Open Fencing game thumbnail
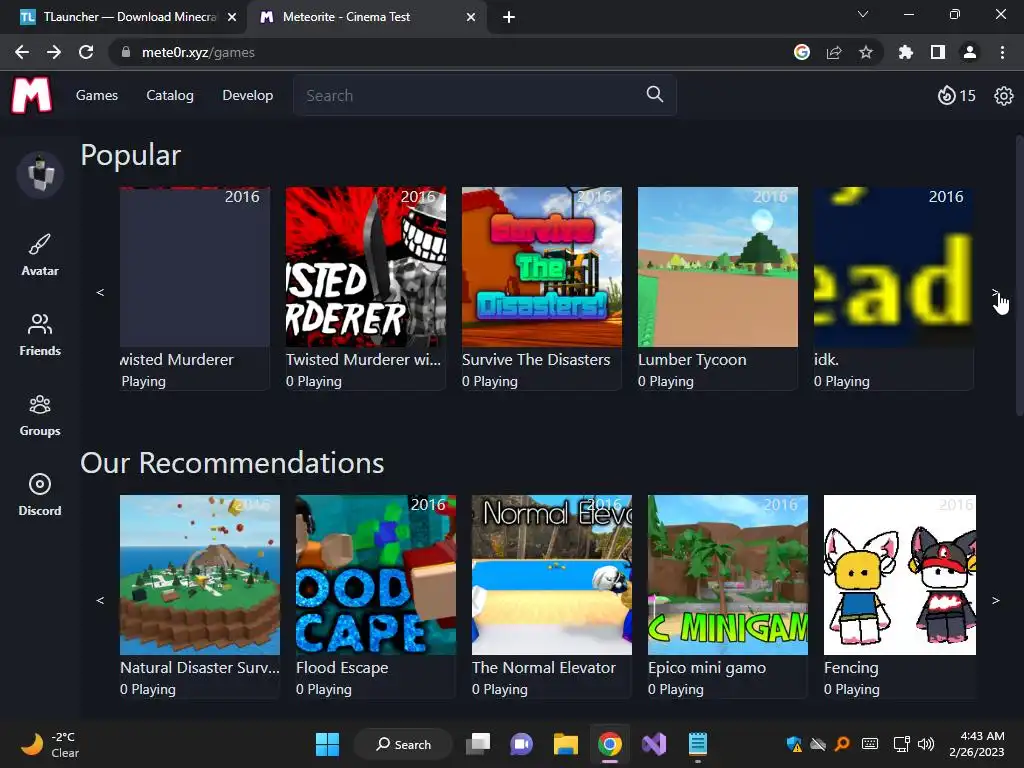The image size is (1024, 768). (x=900, y=575)
